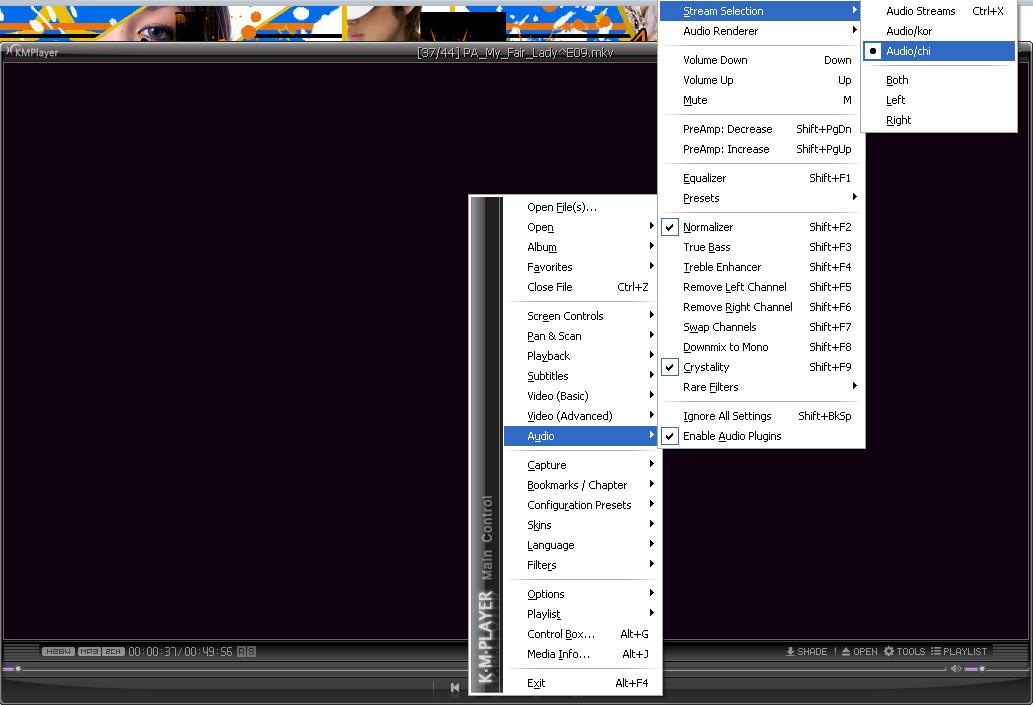Choose Open File(s)... from the menu
Image resolution: width=1033 pixels, height=705 pixels.
click(x=580, y=208)
